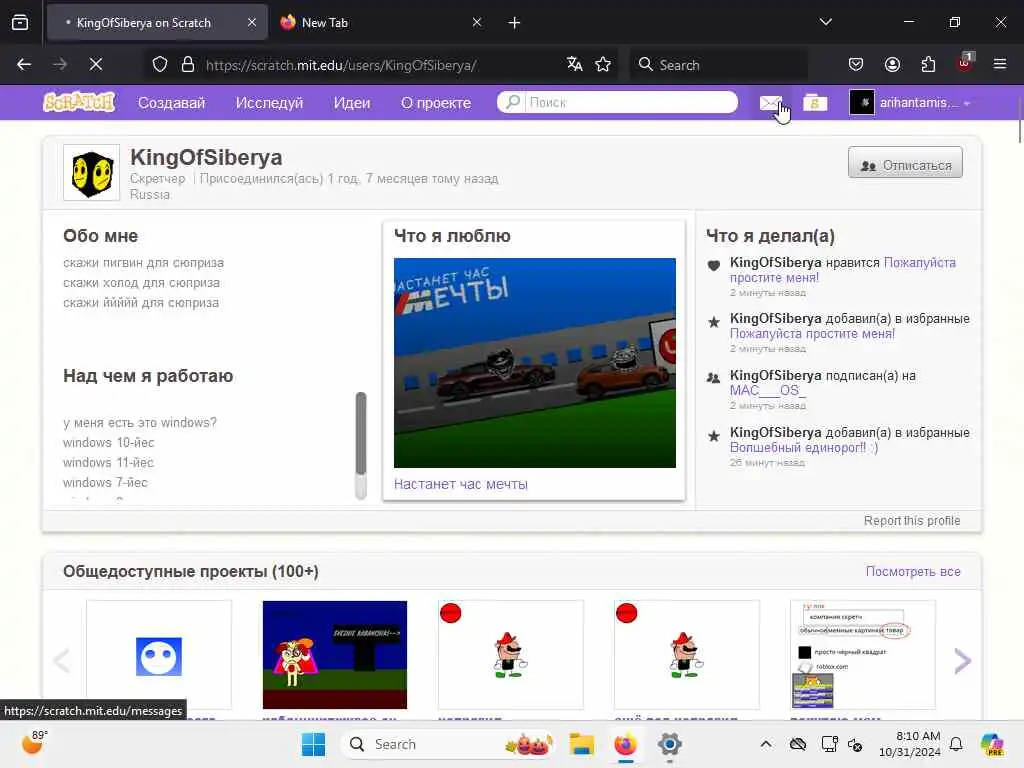Screen dimensions: 1024x768
Task: Click Report this profile
Action: (912, 520)
